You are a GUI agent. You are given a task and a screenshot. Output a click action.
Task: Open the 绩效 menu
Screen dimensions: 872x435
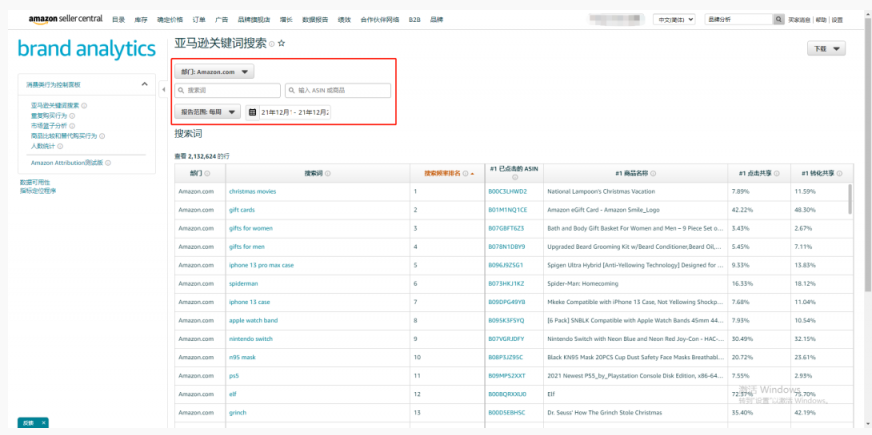click(x=344, y=19)
